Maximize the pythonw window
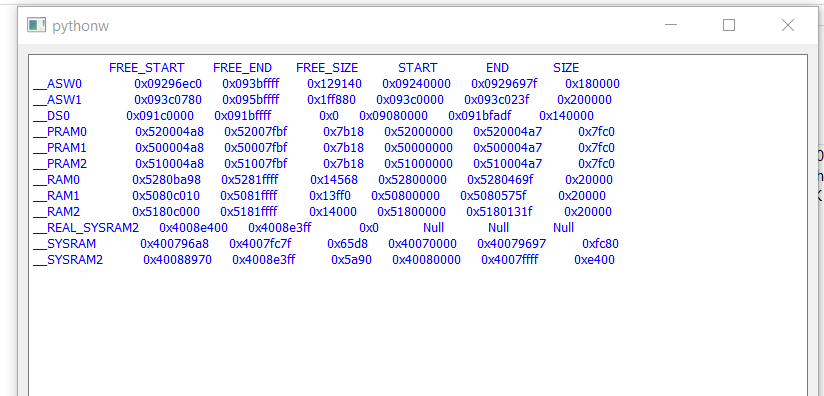This screenshot has width=824, height=396. pos(729,25)
